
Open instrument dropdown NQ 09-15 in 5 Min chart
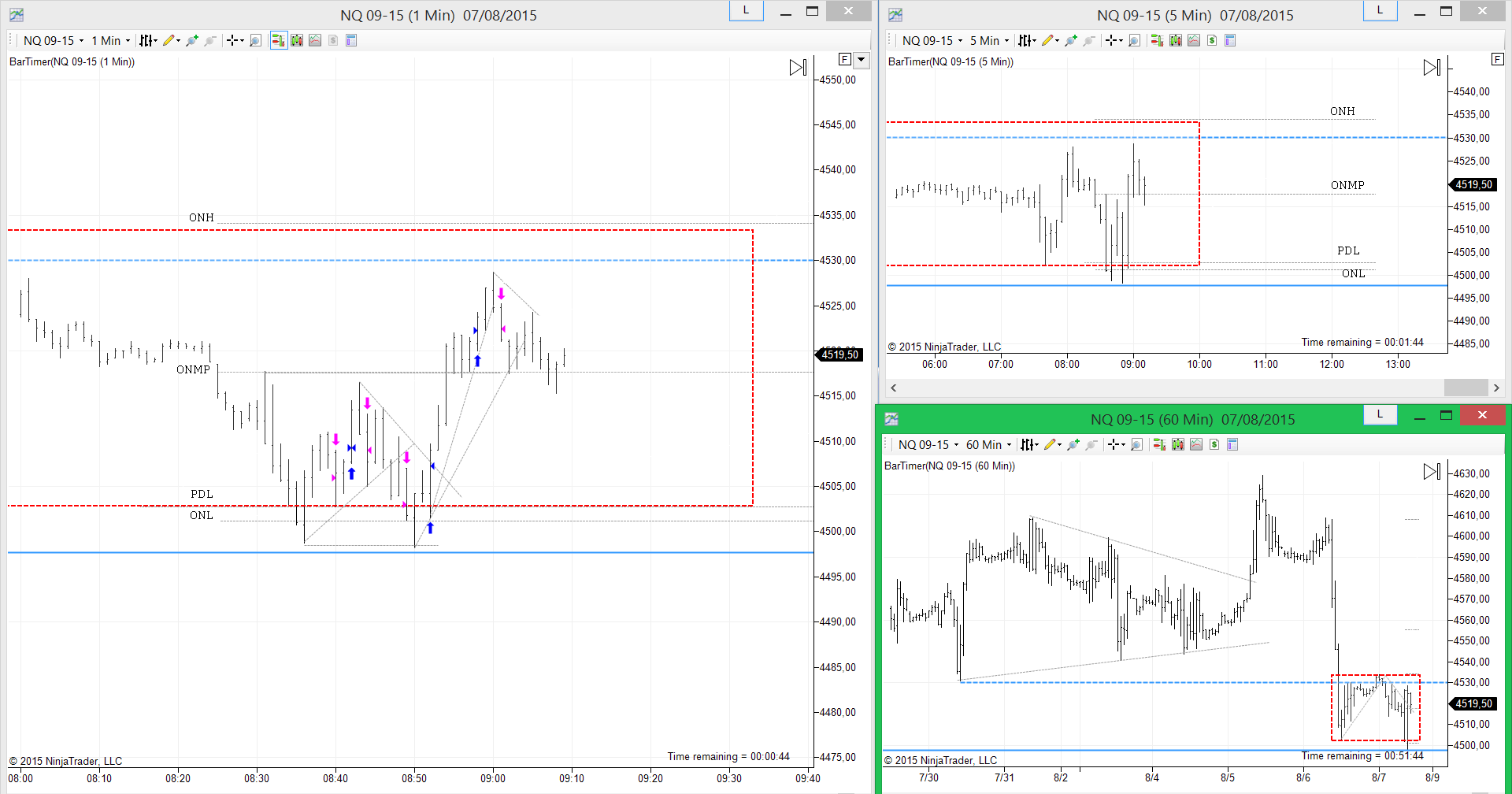[x=932, y=40]
